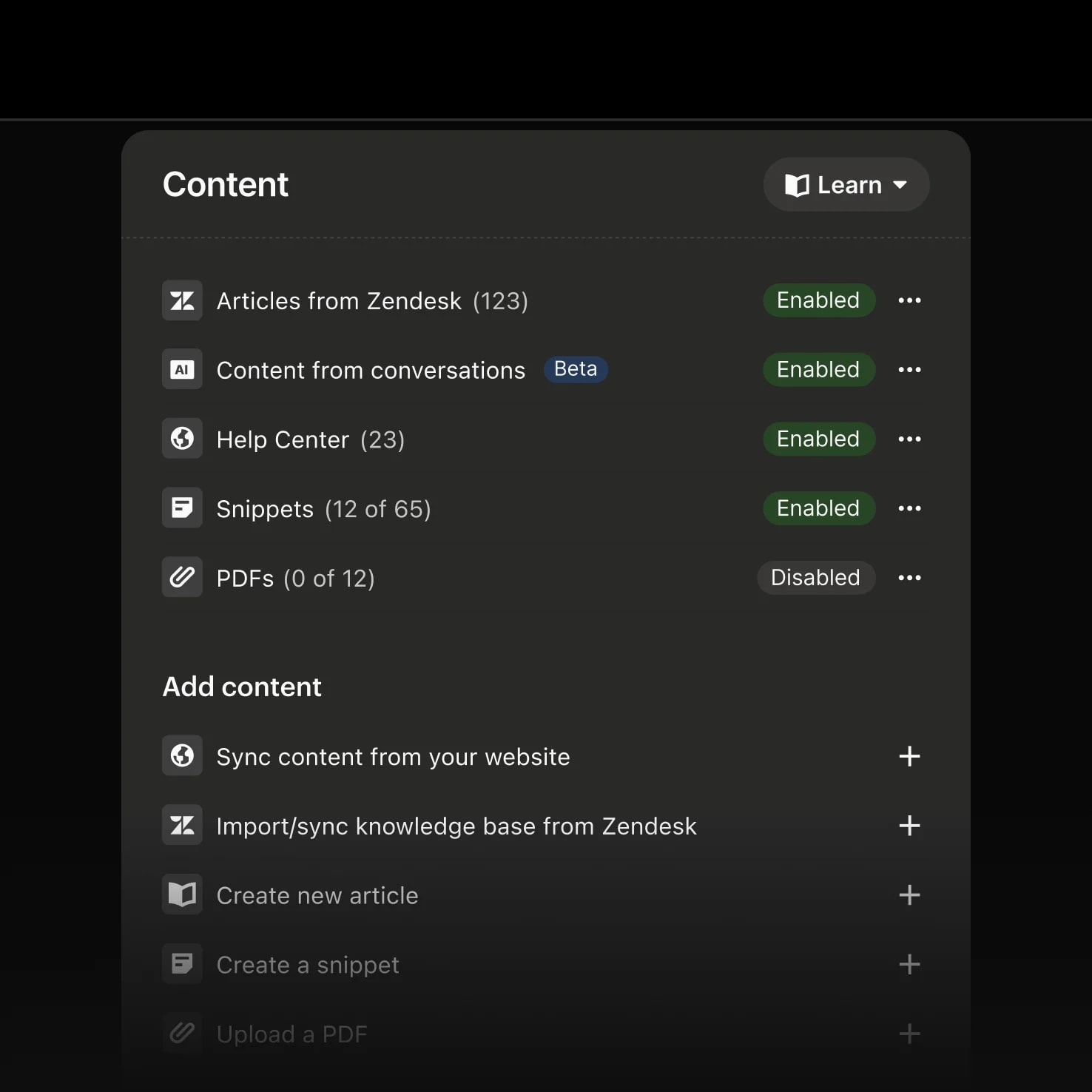Click plus to import knowledge base from Zendesk
This screenshot has width=1092, height=1092.
[x=909, y=826]
